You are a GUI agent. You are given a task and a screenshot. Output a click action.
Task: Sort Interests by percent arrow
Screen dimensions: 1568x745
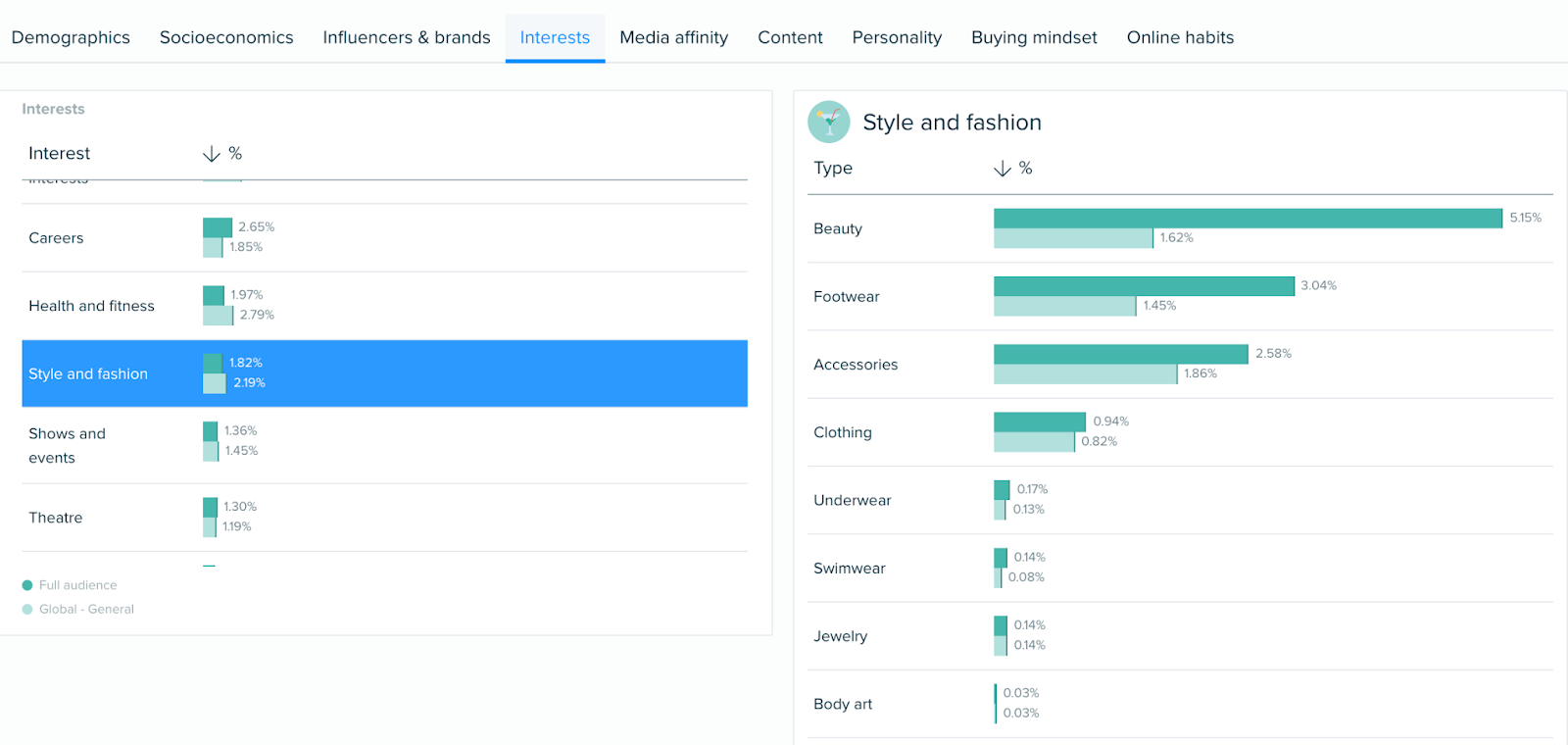coord(211,154)
